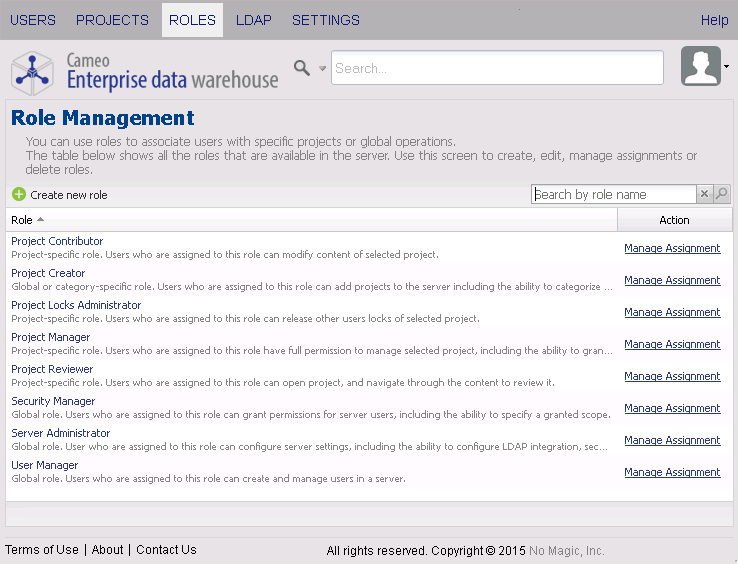Manage Assignment for User Manager
This screenshot has width=738, height=564.
pyautogui.click(x=672, y=472)
